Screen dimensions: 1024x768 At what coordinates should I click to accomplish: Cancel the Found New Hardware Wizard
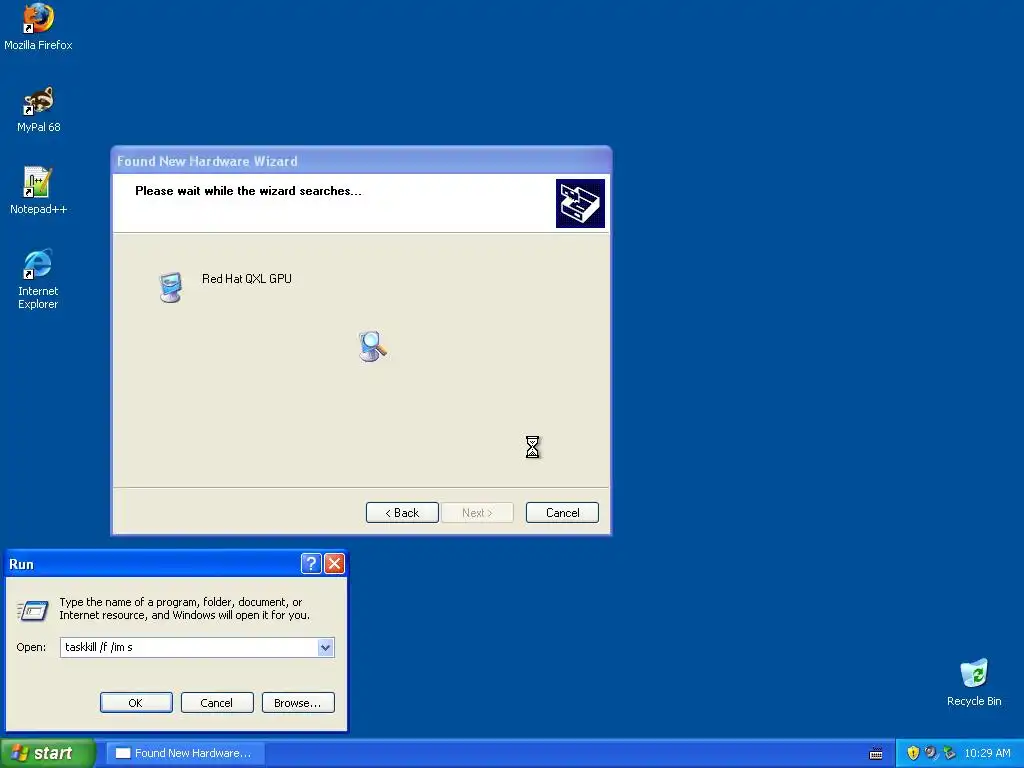[562, 513]
